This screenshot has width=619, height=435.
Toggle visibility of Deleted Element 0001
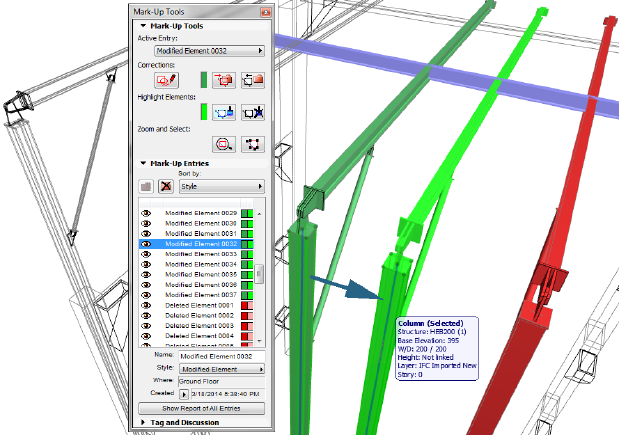coord(146,305)
